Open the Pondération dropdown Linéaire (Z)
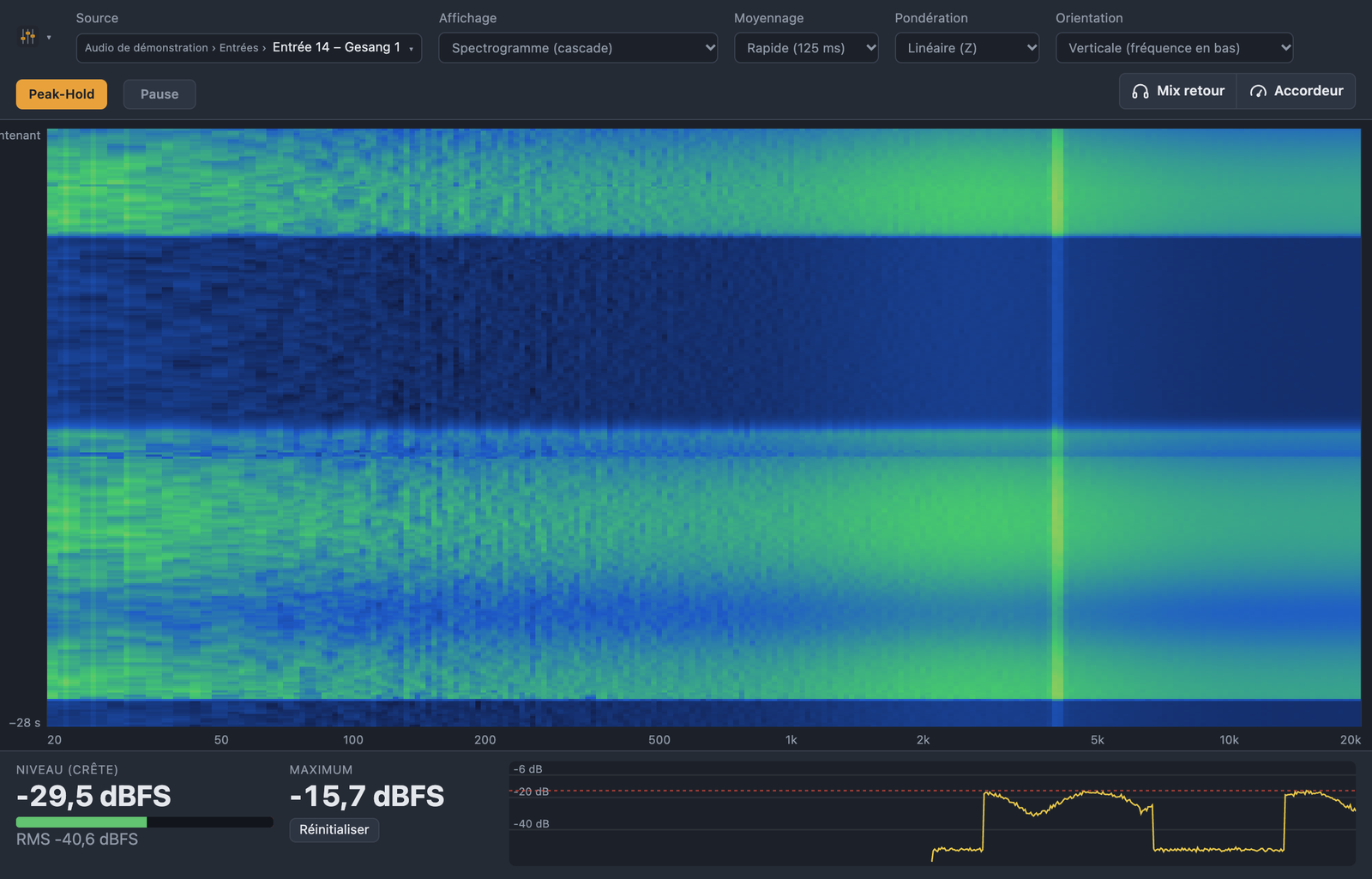 point(967,48)
